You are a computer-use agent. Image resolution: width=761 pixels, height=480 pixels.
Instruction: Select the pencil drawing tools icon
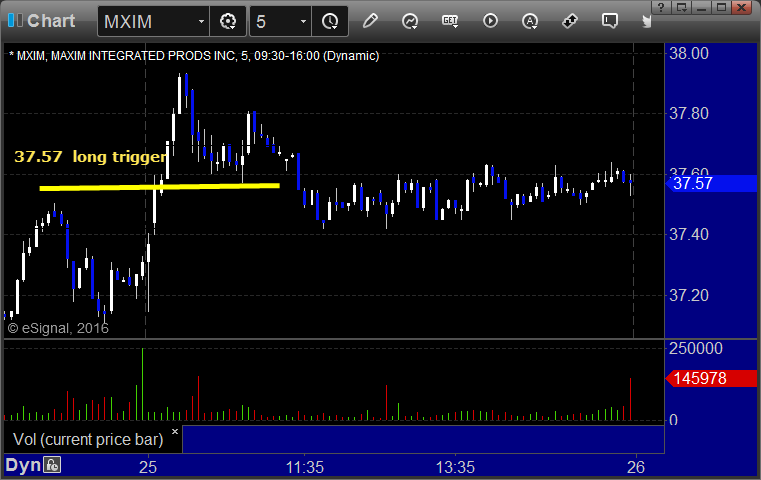(370, 21)
